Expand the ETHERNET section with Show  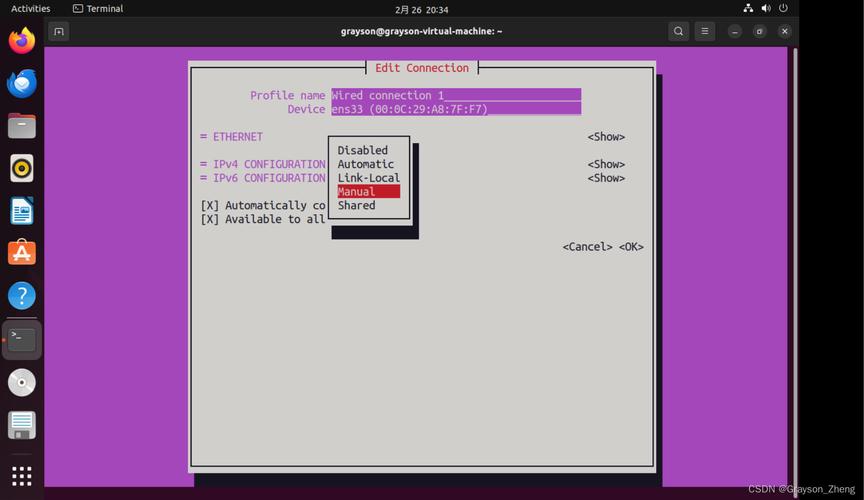click(606, 137)
